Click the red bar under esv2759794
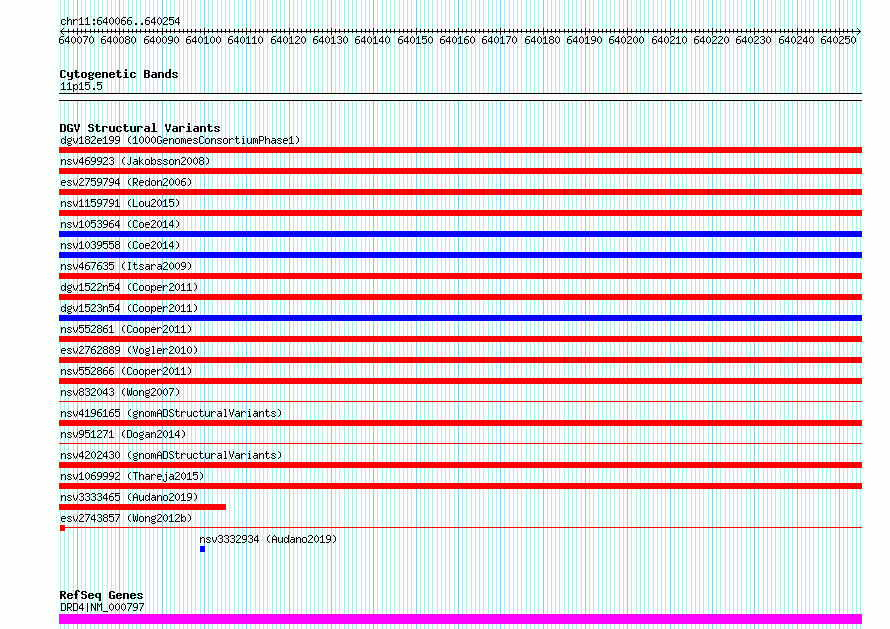 (460, 192)
